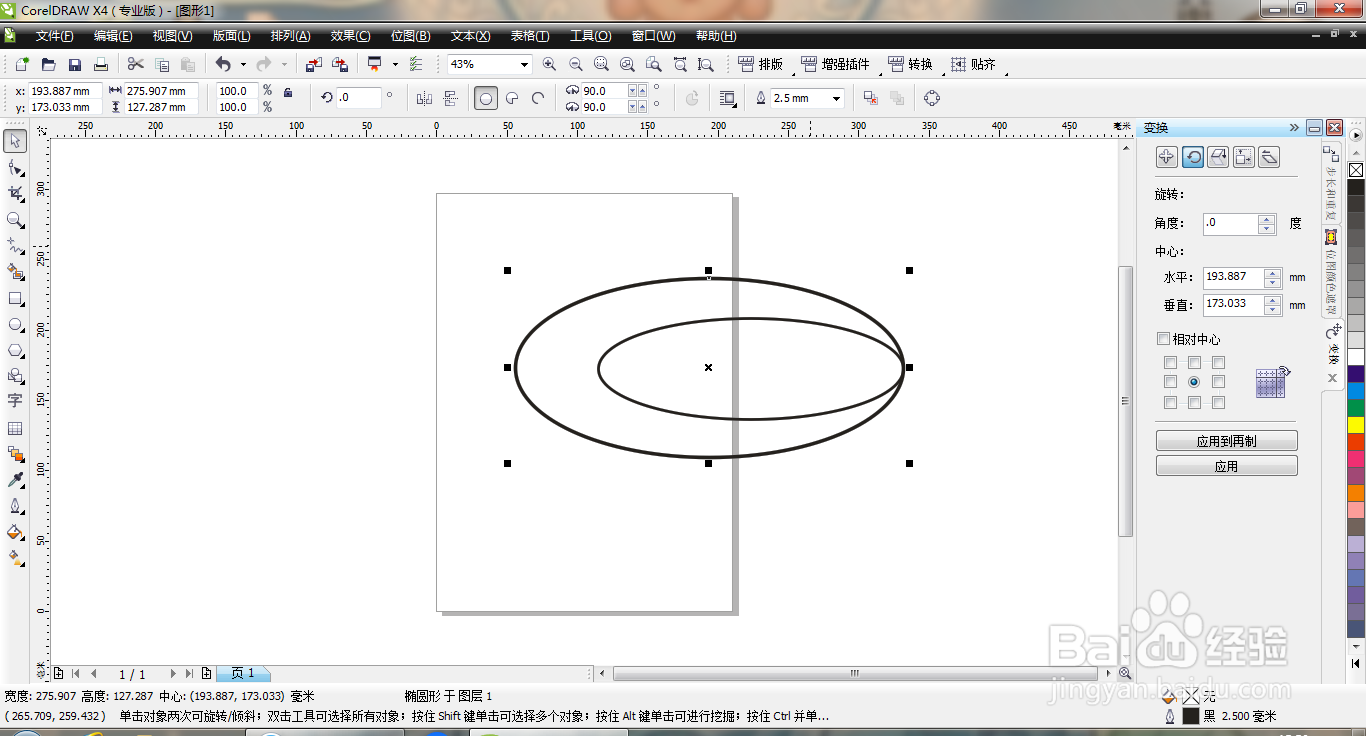Switch to Skew transform tab
This screenshot has width=1366, height=736.
1269,157
